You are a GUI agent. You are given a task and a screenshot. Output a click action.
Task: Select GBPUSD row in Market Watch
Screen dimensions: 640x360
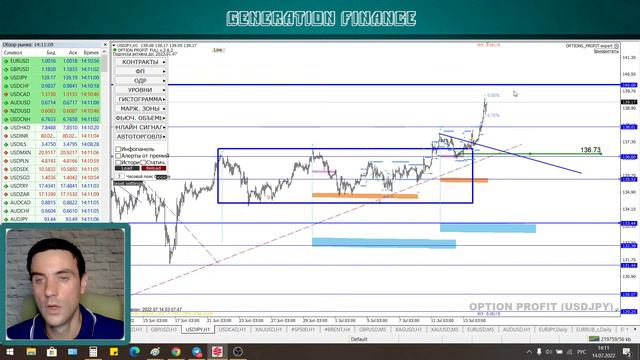(51, 69)
